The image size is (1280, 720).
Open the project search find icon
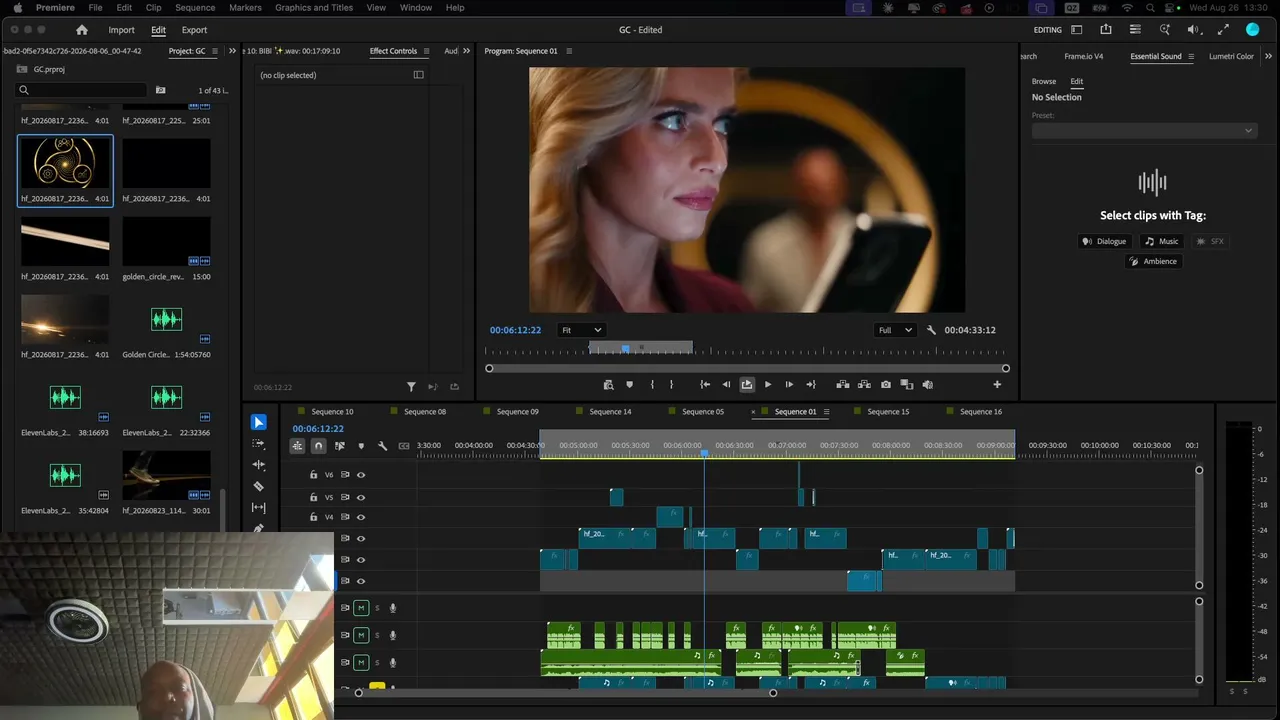160,90
